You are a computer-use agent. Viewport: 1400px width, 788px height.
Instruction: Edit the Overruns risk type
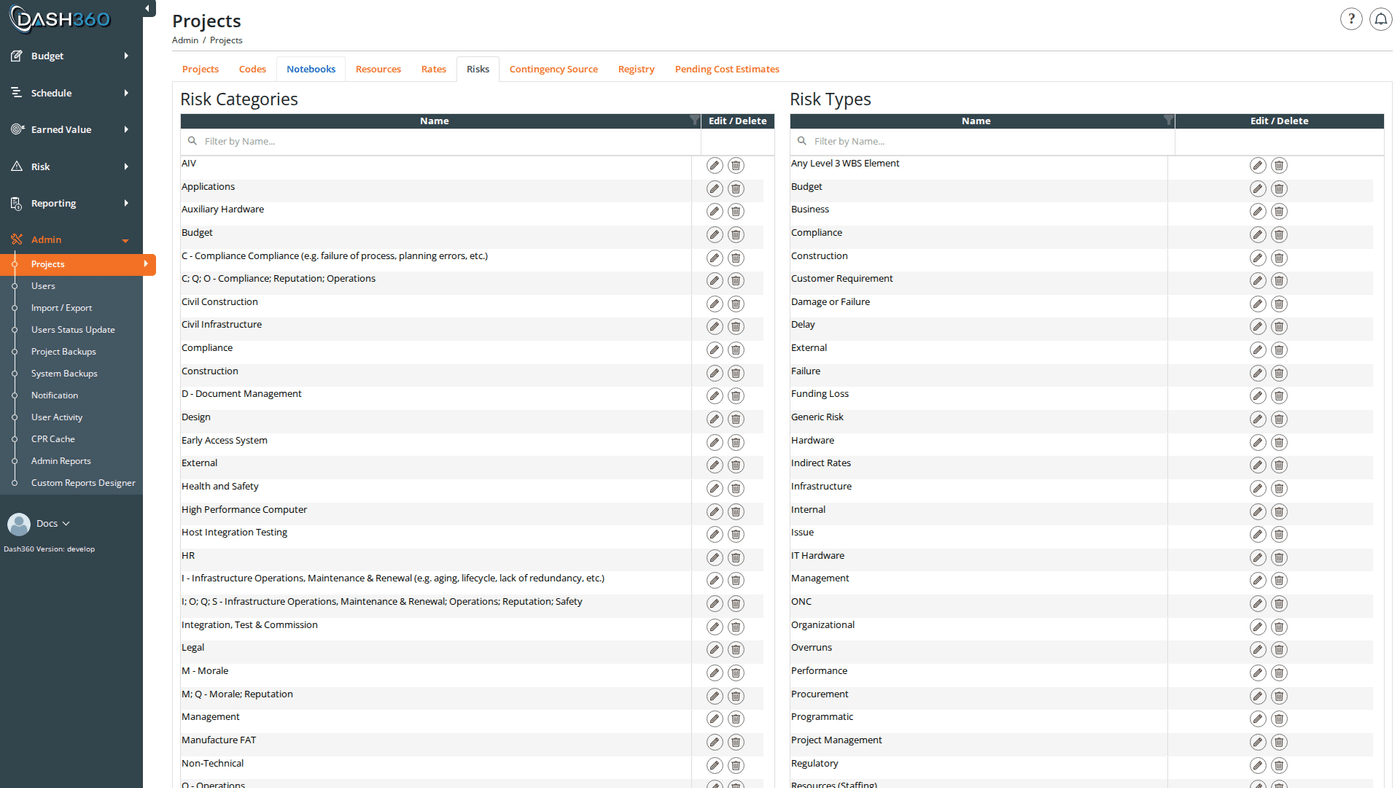coord(1258,649)
